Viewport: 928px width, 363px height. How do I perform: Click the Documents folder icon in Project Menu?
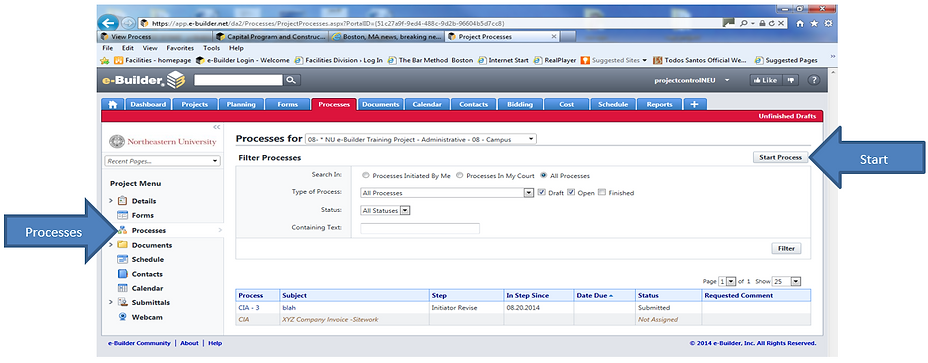click(x=123, y=245)
